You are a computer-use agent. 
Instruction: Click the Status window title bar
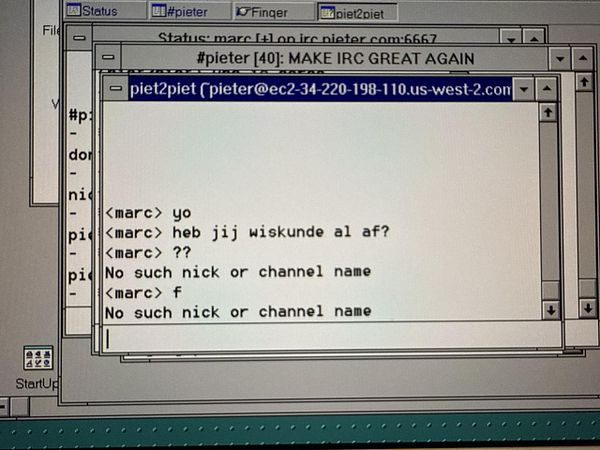pyautogui.click(x=297, y=37)
